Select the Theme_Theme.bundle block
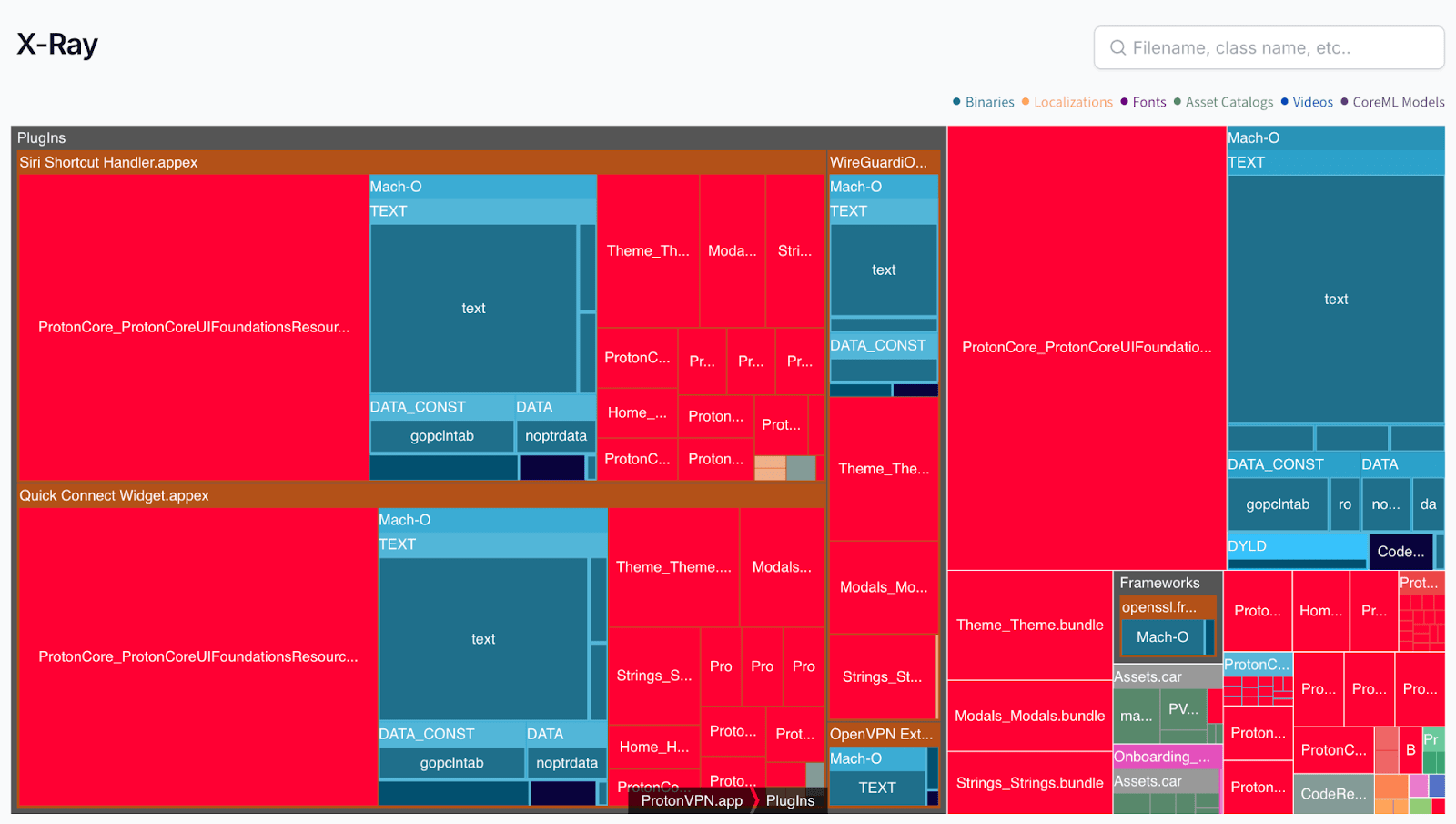Viewport: 1456px width, 824px height. 1029,625
